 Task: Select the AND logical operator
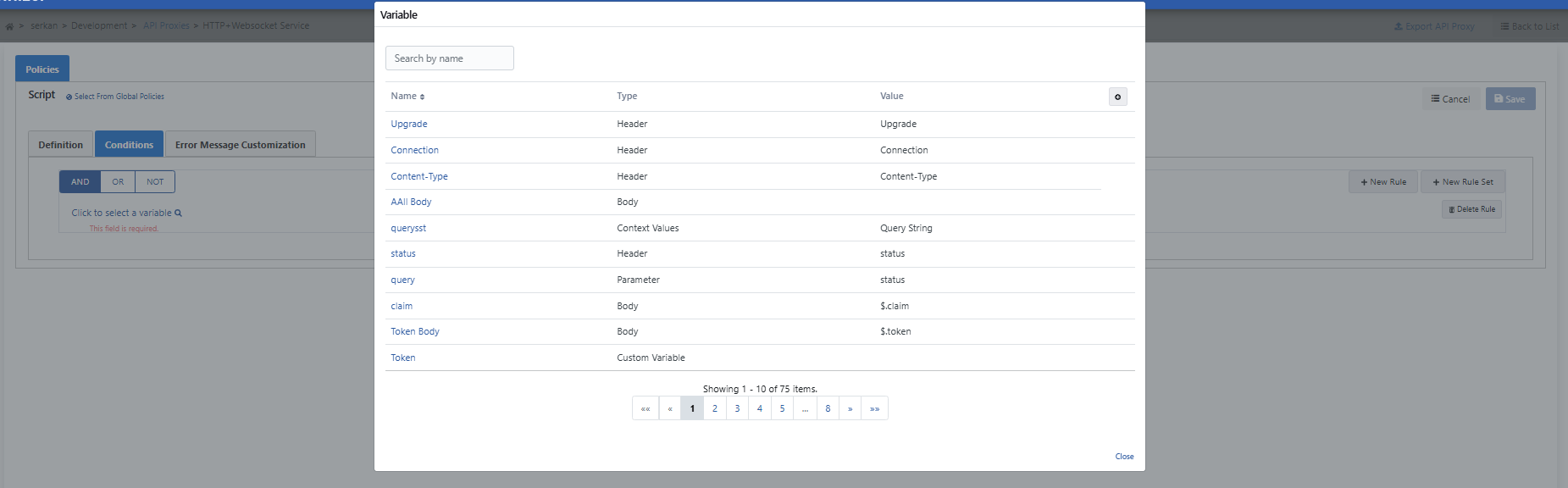click(x=80, y=182)
